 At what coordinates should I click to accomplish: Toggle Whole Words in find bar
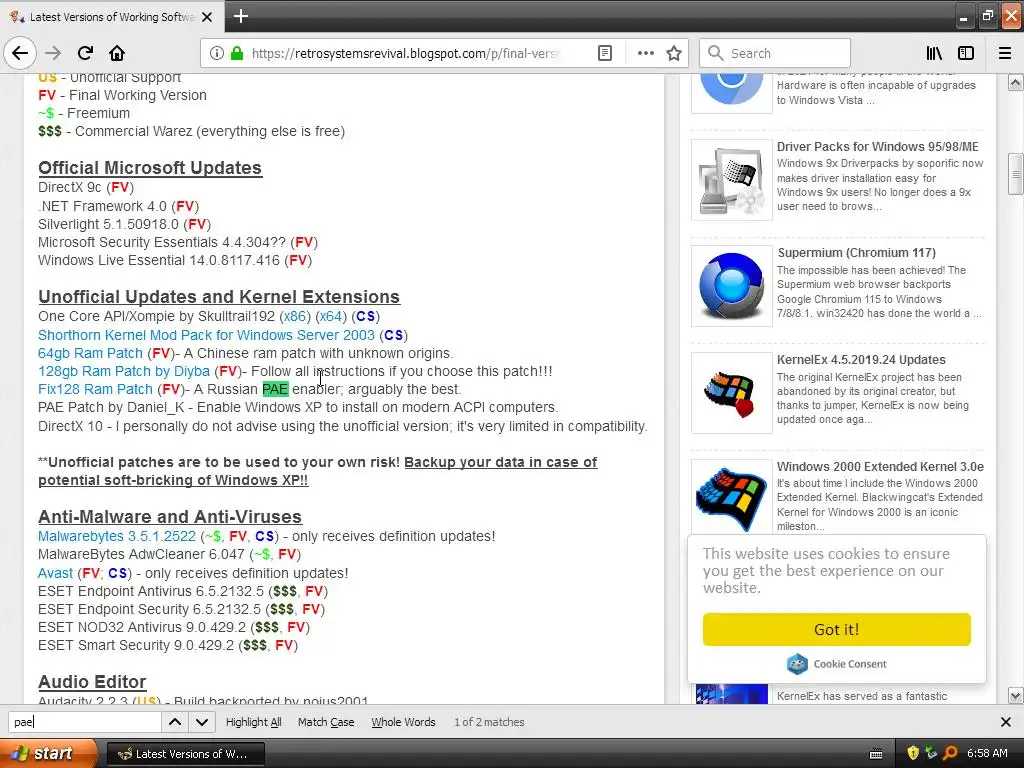coord(403,722)
